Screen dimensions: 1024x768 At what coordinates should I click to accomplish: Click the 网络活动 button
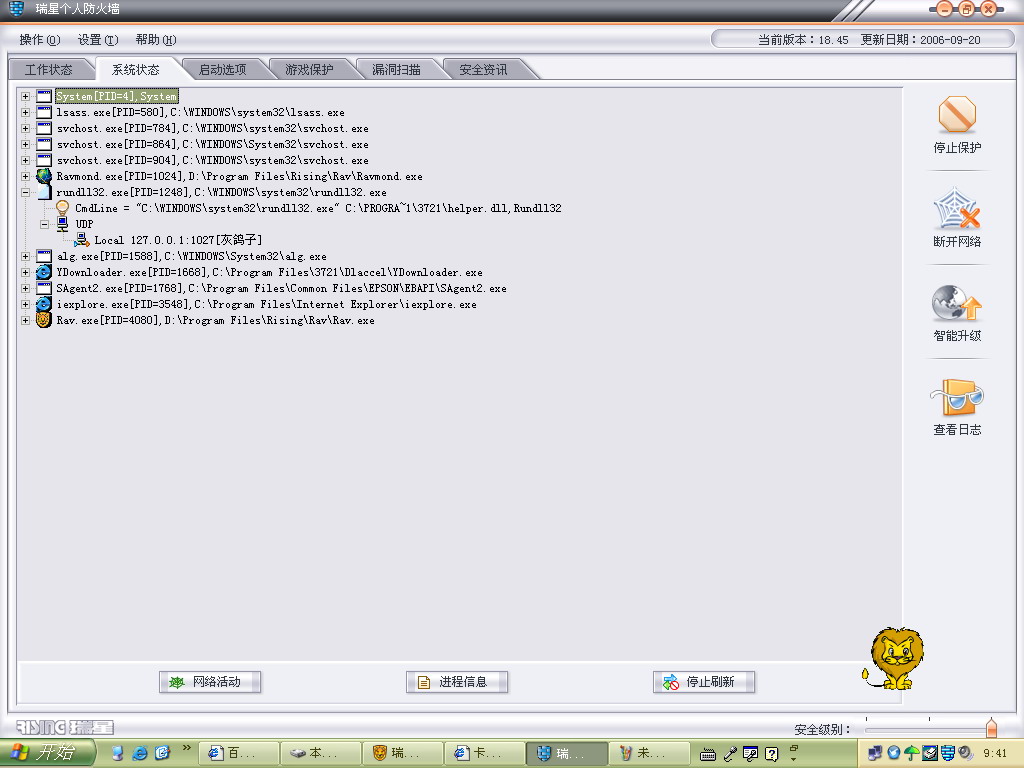[x=210, y=682]
